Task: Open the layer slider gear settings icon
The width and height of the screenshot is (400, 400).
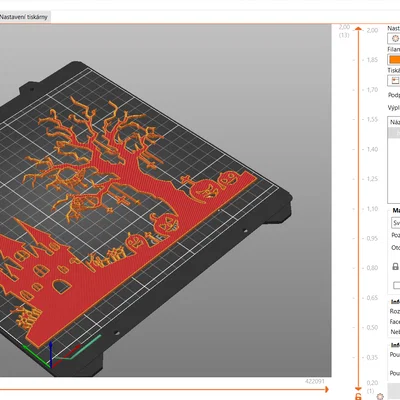Action: tap(380, 396)
